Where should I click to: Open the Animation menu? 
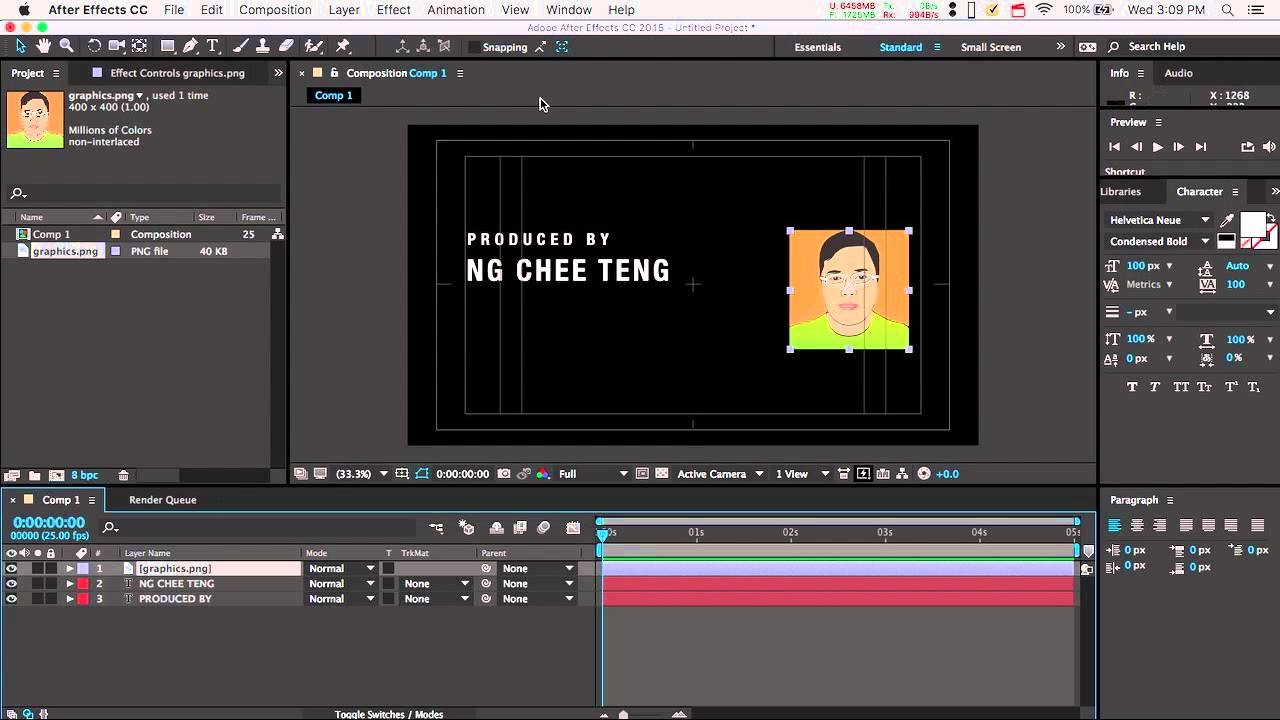tap(456, 10)
